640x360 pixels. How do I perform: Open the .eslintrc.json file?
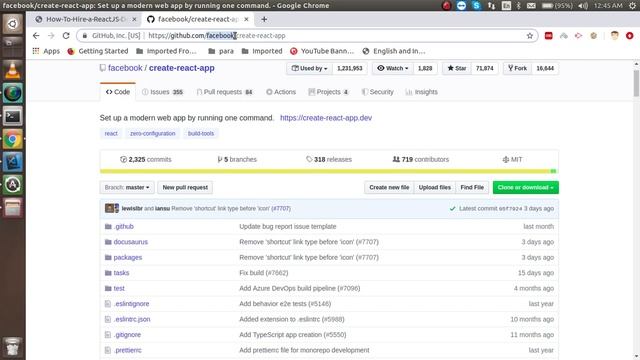point(132,319)
